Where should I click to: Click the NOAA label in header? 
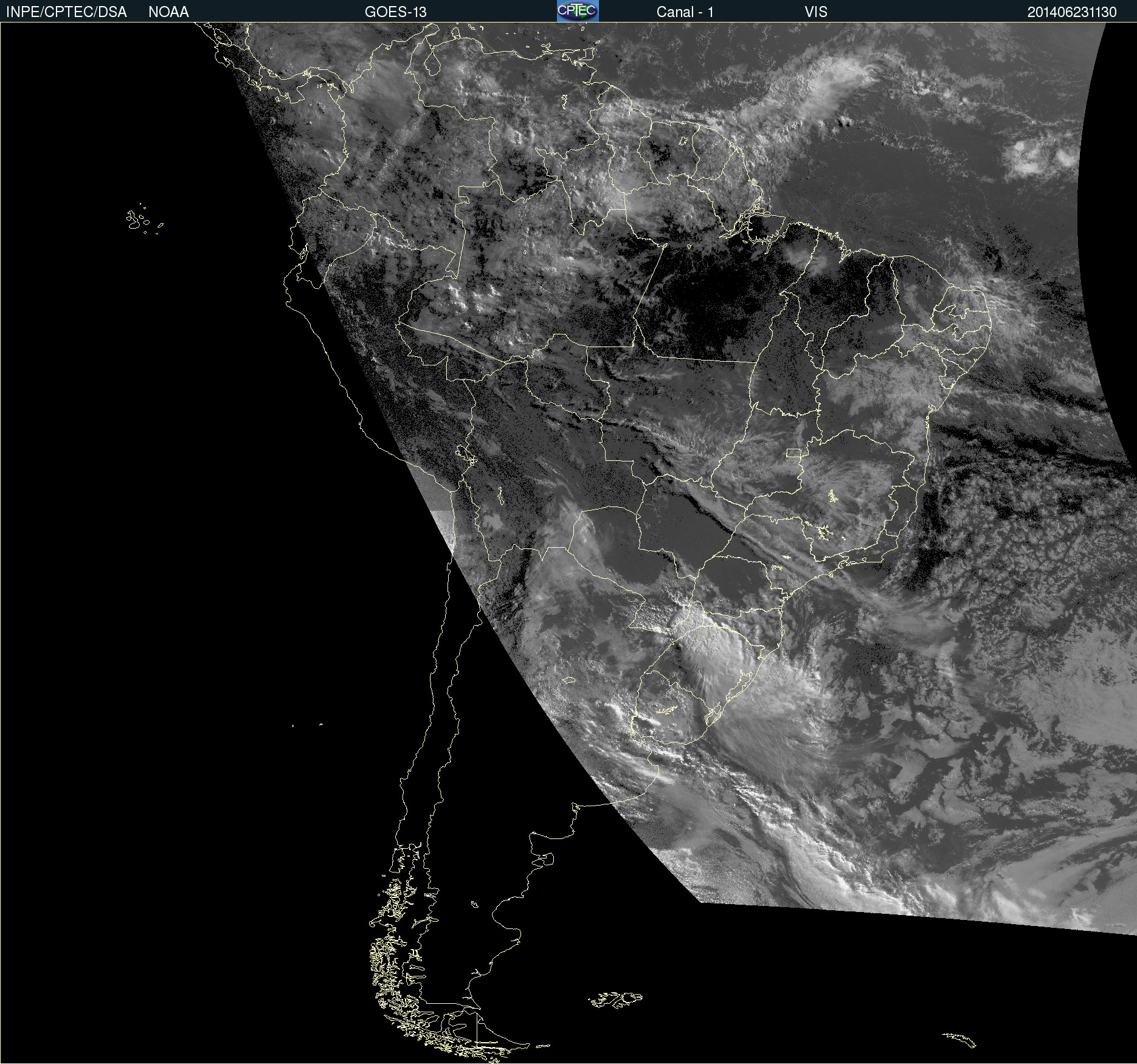pyautogui.click(x=168, y=12)
